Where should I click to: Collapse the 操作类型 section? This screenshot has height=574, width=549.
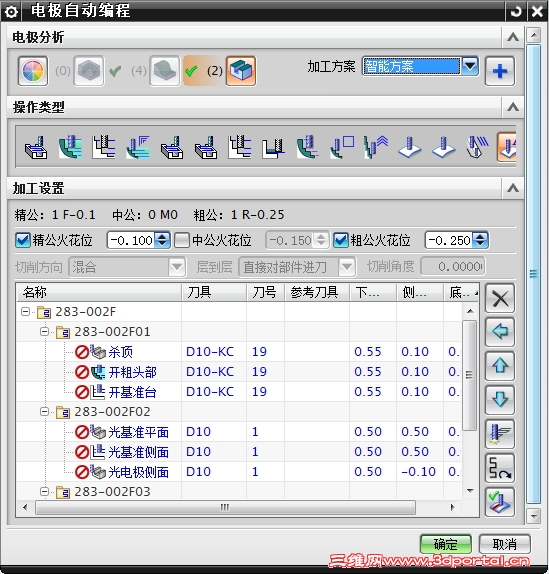click(513, 107)
